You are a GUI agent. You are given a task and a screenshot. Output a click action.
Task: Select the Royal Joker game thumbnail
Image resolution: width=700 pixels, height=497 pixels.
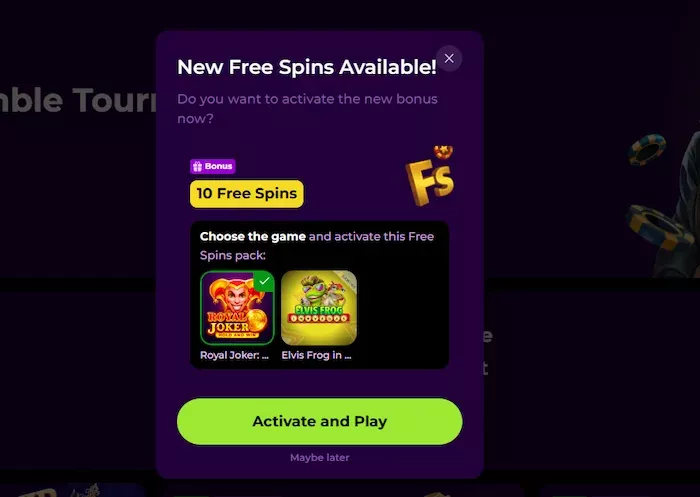click(237, 308)
